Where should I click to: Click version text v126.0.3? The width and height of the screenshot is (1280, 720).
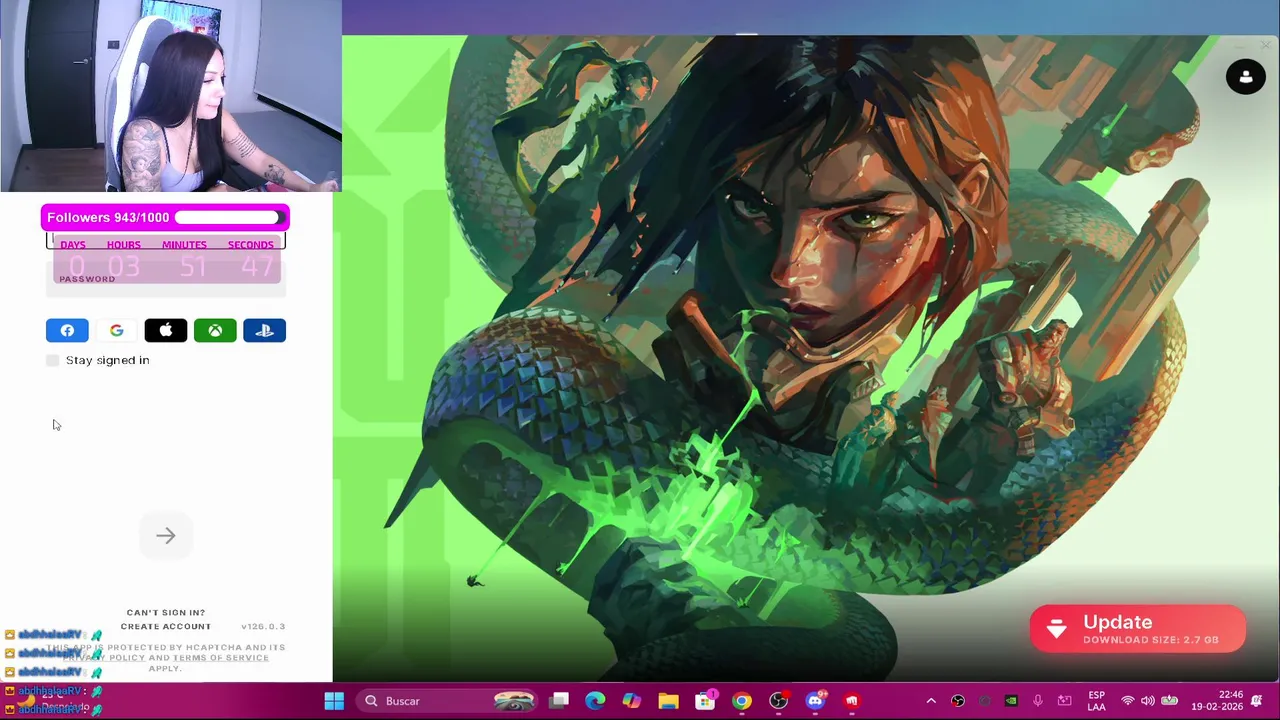point(263,626)
